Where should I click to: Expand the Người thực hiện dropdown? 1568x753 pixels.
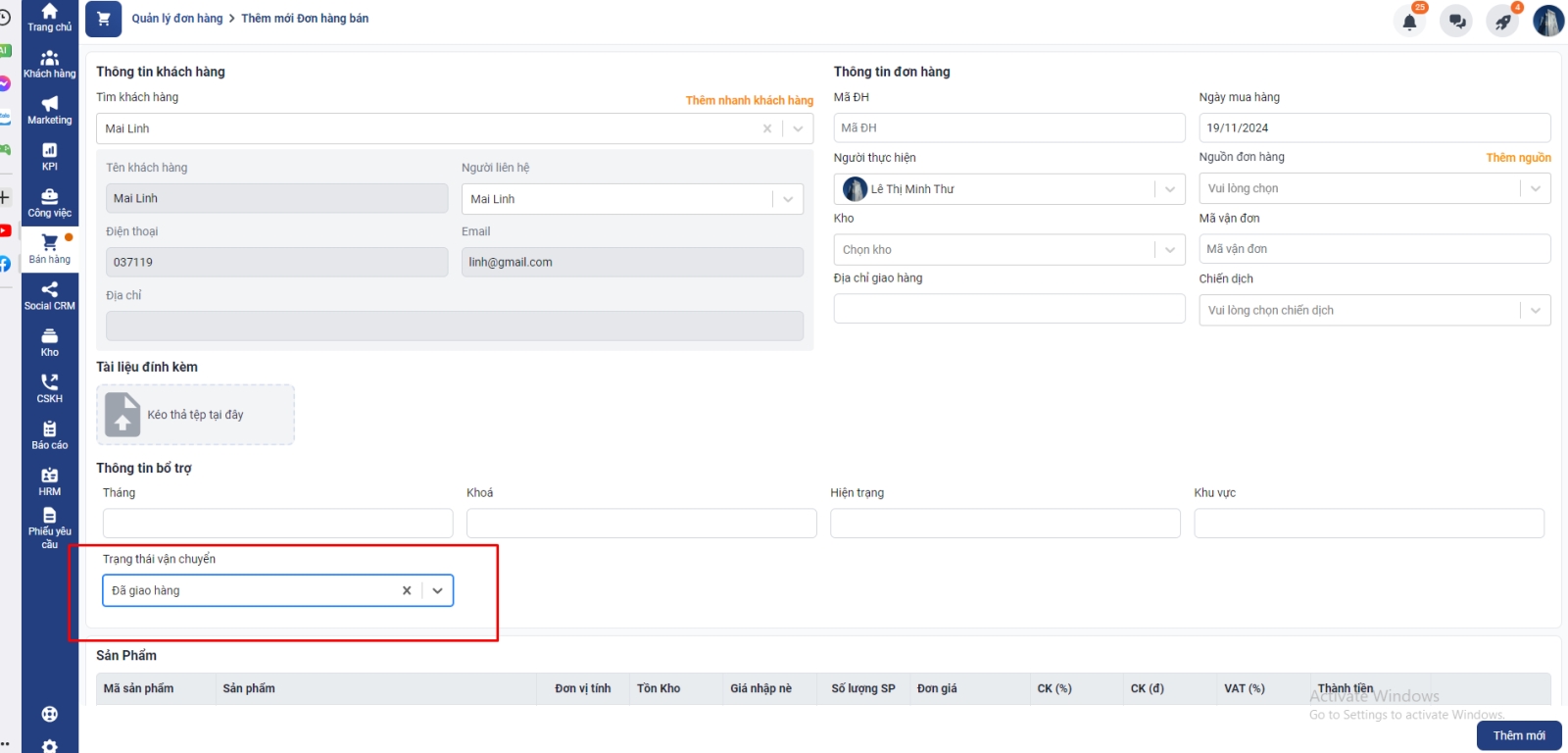point(1169,189)
